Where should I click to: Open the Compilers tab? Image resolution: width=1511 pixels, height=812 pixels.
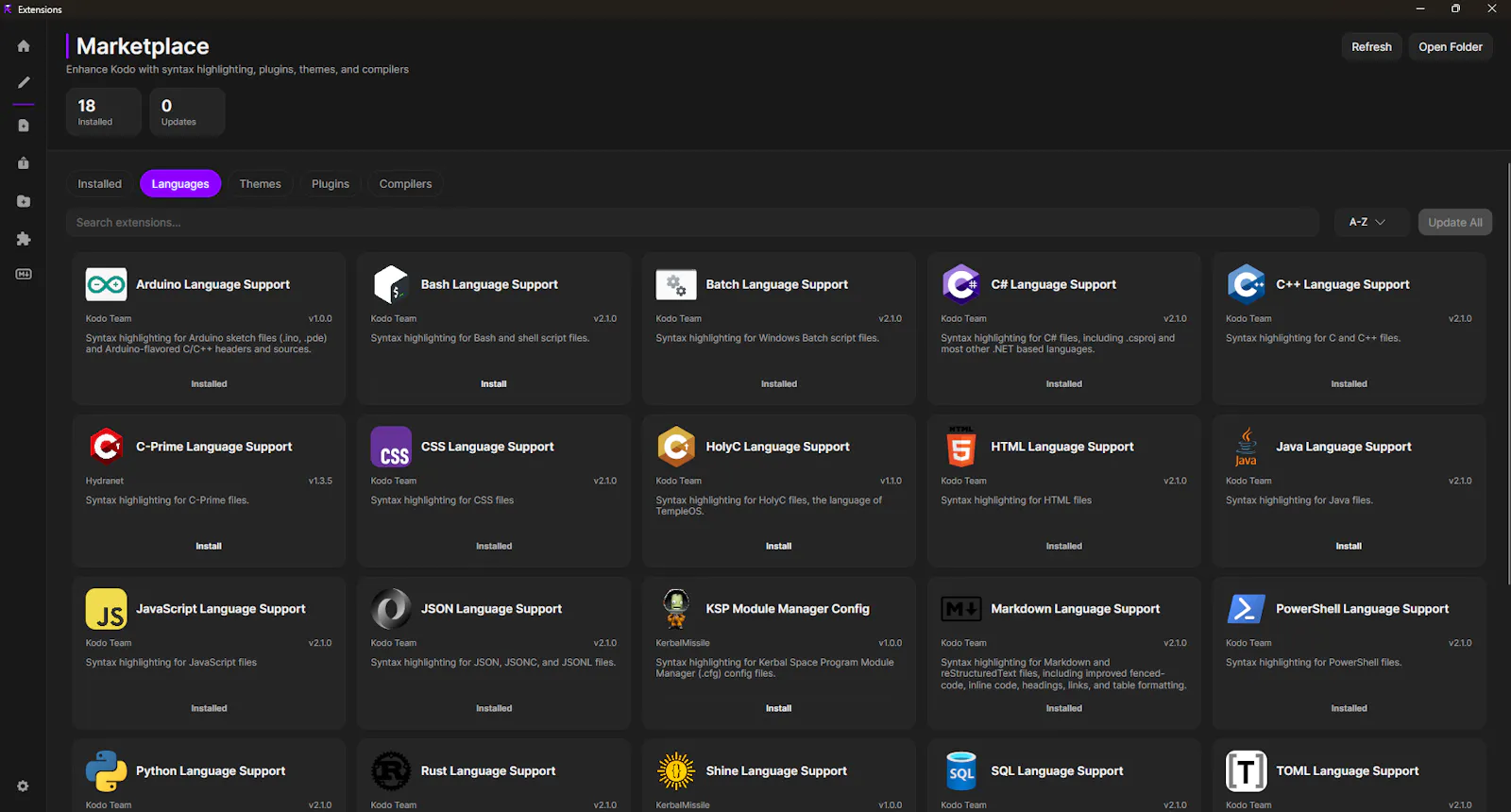point(405,184)
